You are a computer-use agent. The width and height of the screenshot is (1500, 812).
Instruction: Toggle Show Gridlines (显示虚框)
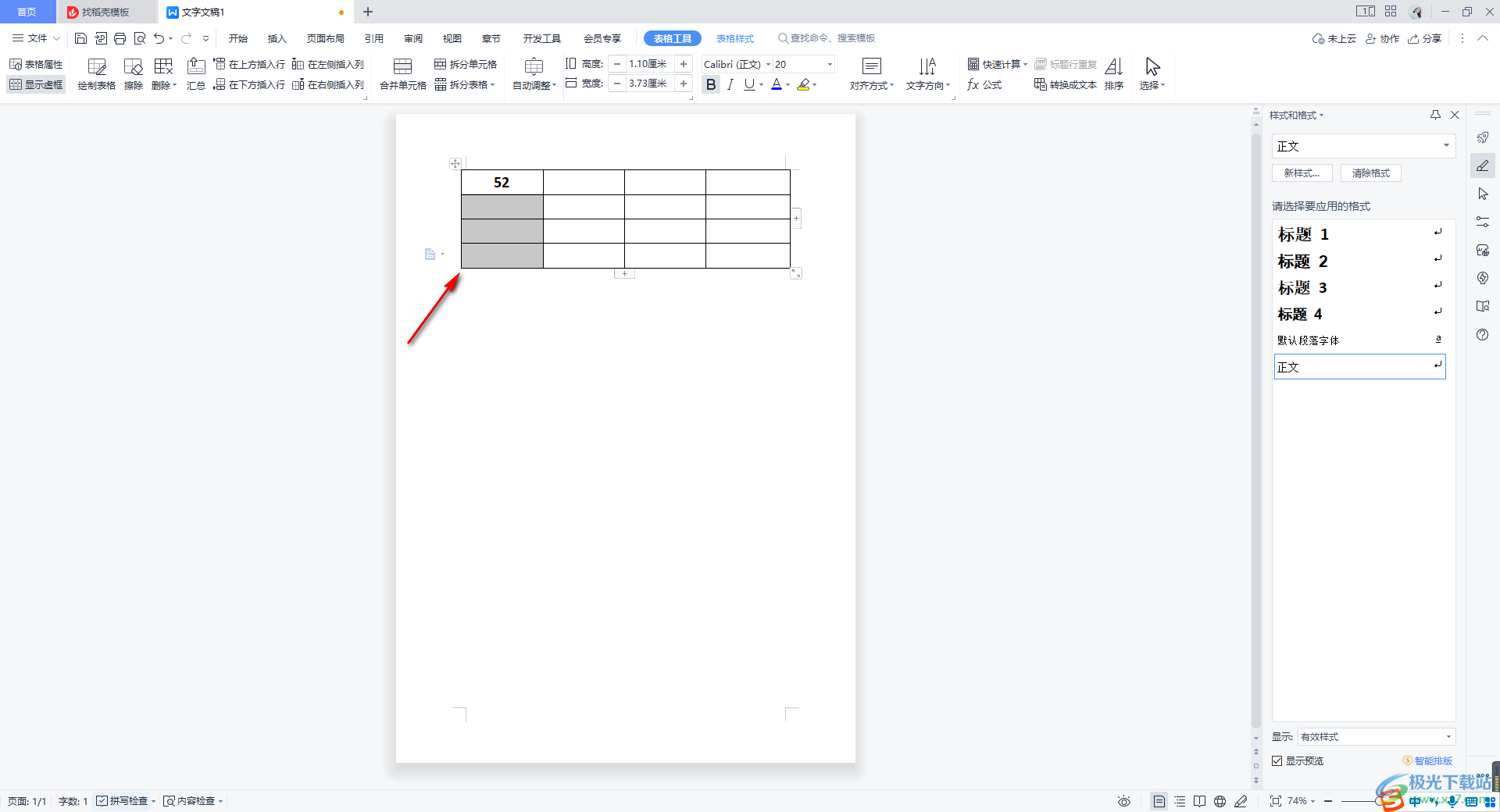pos(36,84)
